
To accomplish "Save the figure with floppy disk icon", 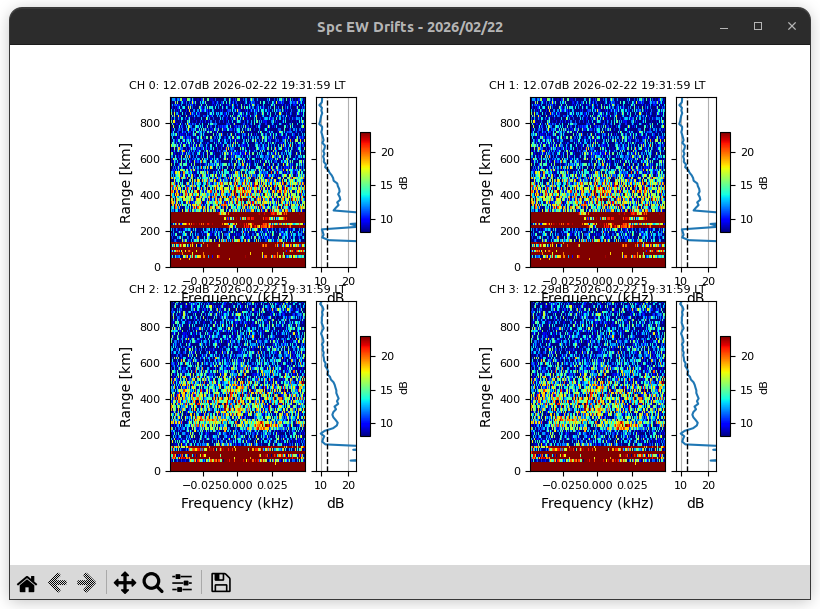I will click(221, 583).
